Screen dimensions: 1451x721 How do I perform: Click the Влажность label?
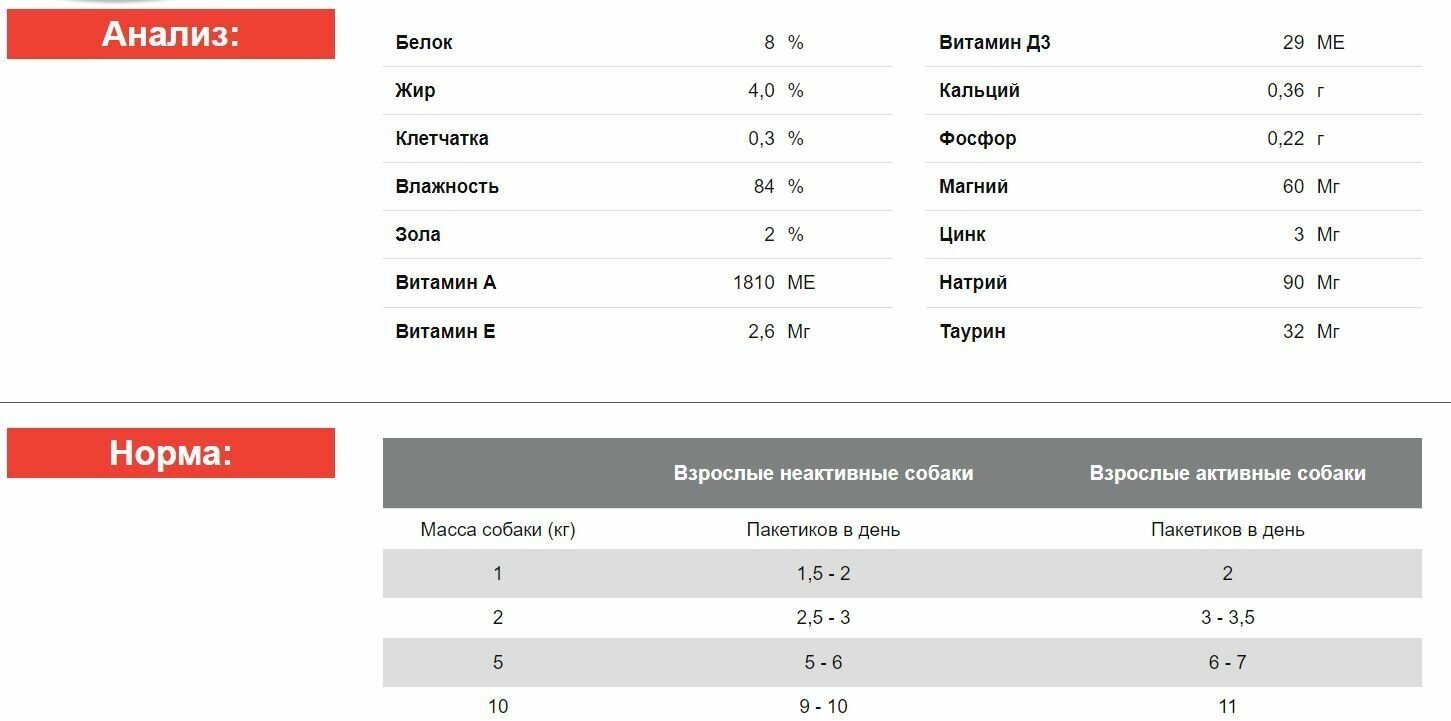tap(447, 187)
